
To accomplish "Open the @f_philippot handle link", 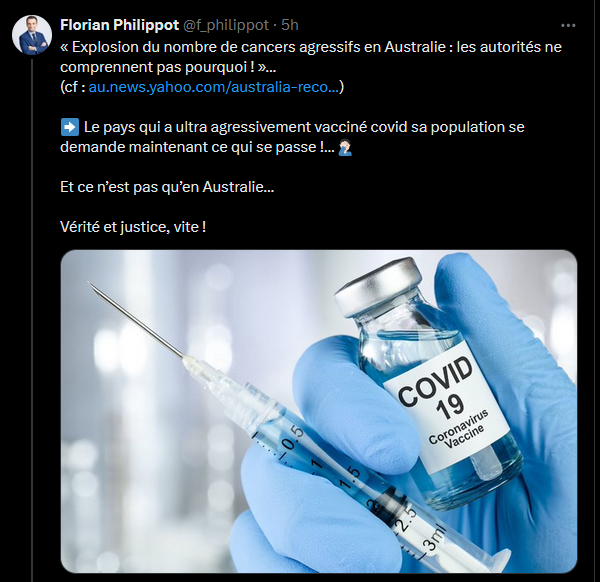I will click(225, 25).
